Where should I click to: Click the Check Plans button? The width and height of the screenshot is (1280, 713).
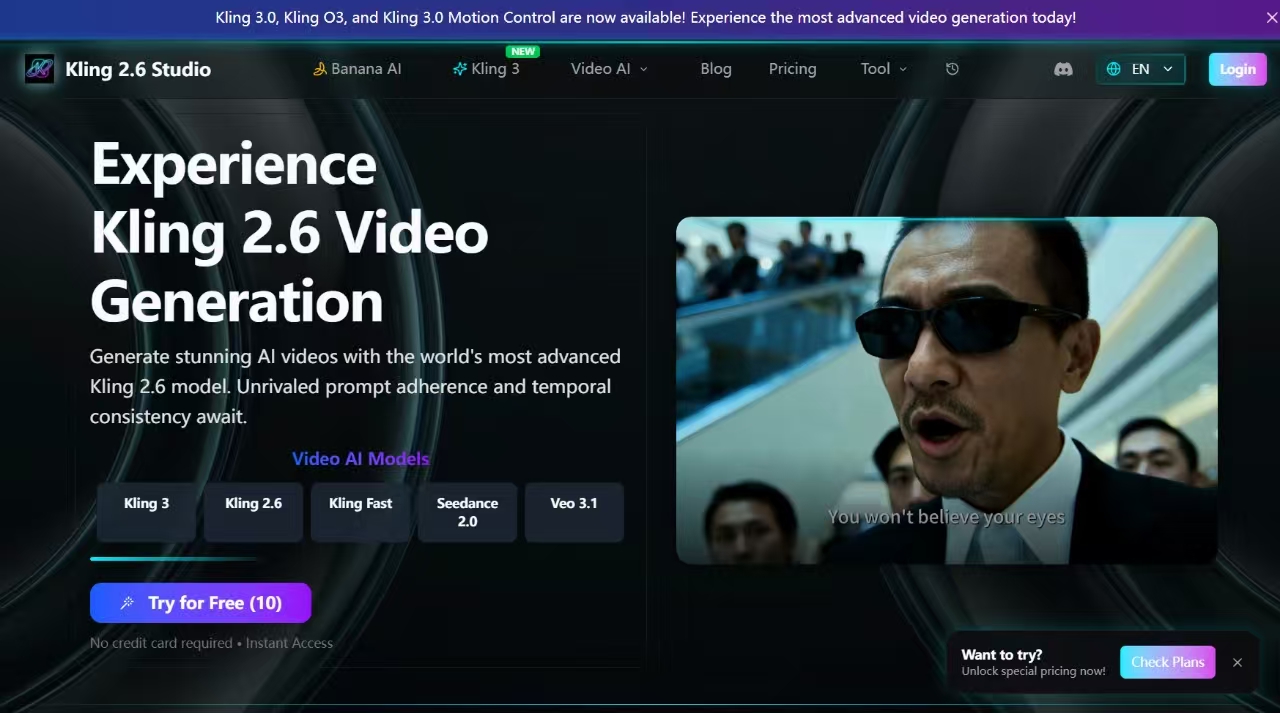click(x=1167, y=662)
